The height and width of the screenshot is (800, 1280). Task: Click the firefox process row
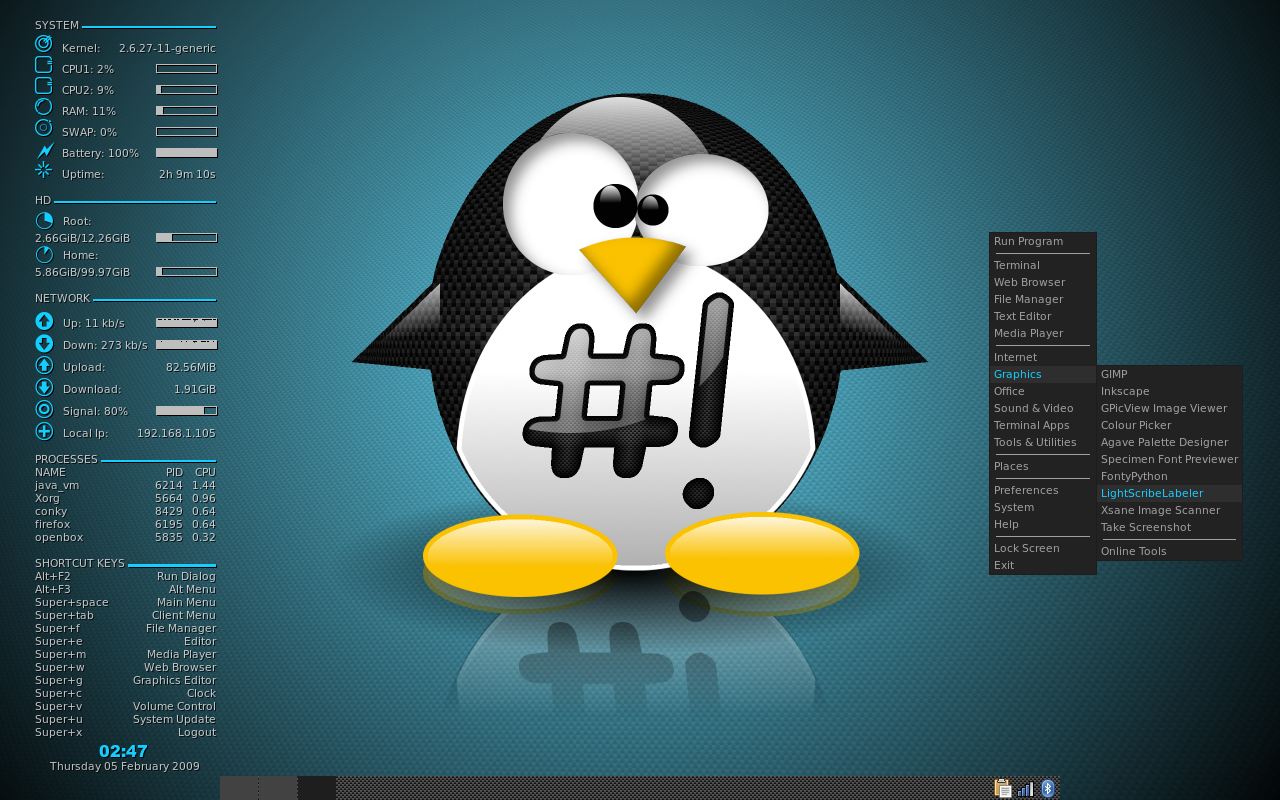(125, 524)
